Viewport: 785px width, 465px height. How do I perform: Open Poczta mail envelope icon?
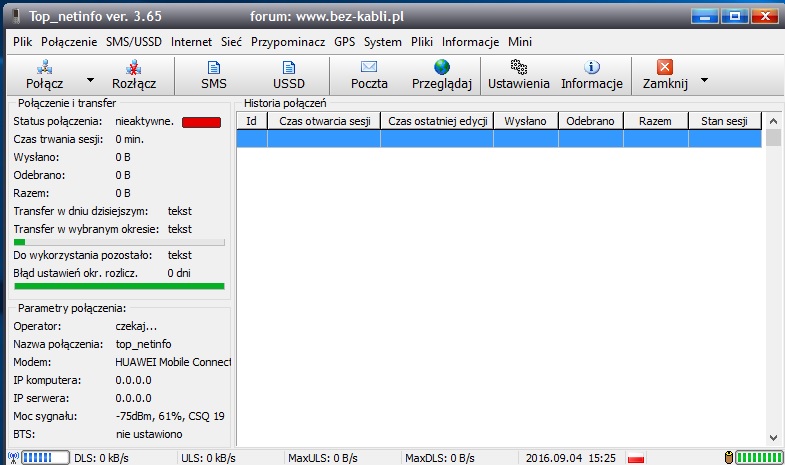369,67
